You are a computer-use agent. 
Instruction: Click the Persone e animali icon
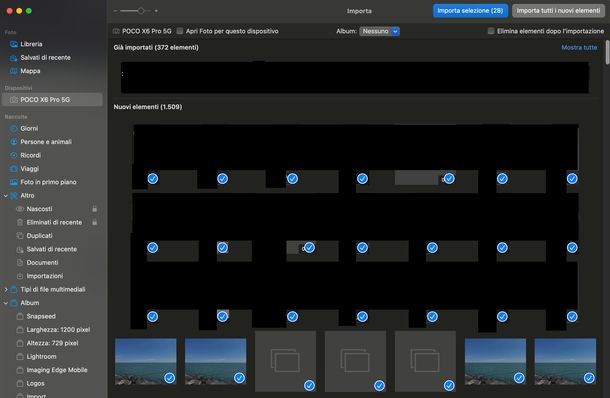(x=14, y=142)
